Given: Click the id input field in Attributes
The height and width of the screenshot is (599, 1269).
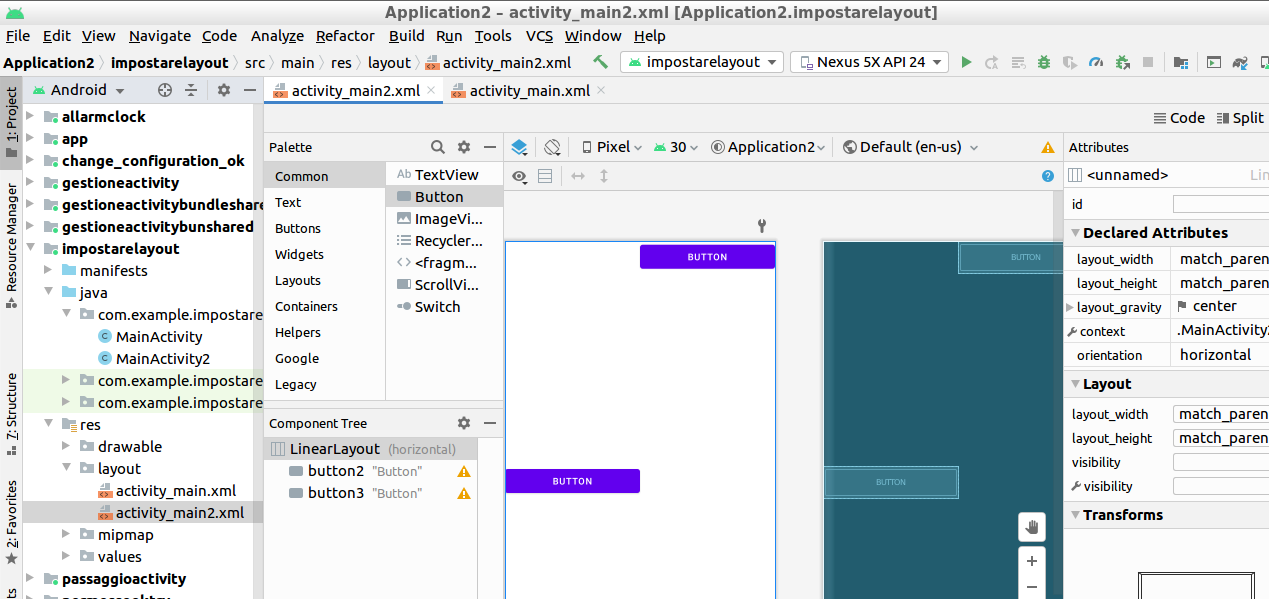Looking at the screenshot, I should (1220, 204).
